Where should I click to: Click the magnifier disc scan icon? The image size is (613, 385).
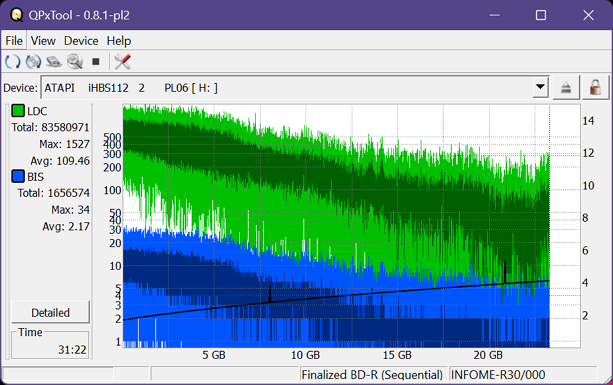click(x=75, y=61)
